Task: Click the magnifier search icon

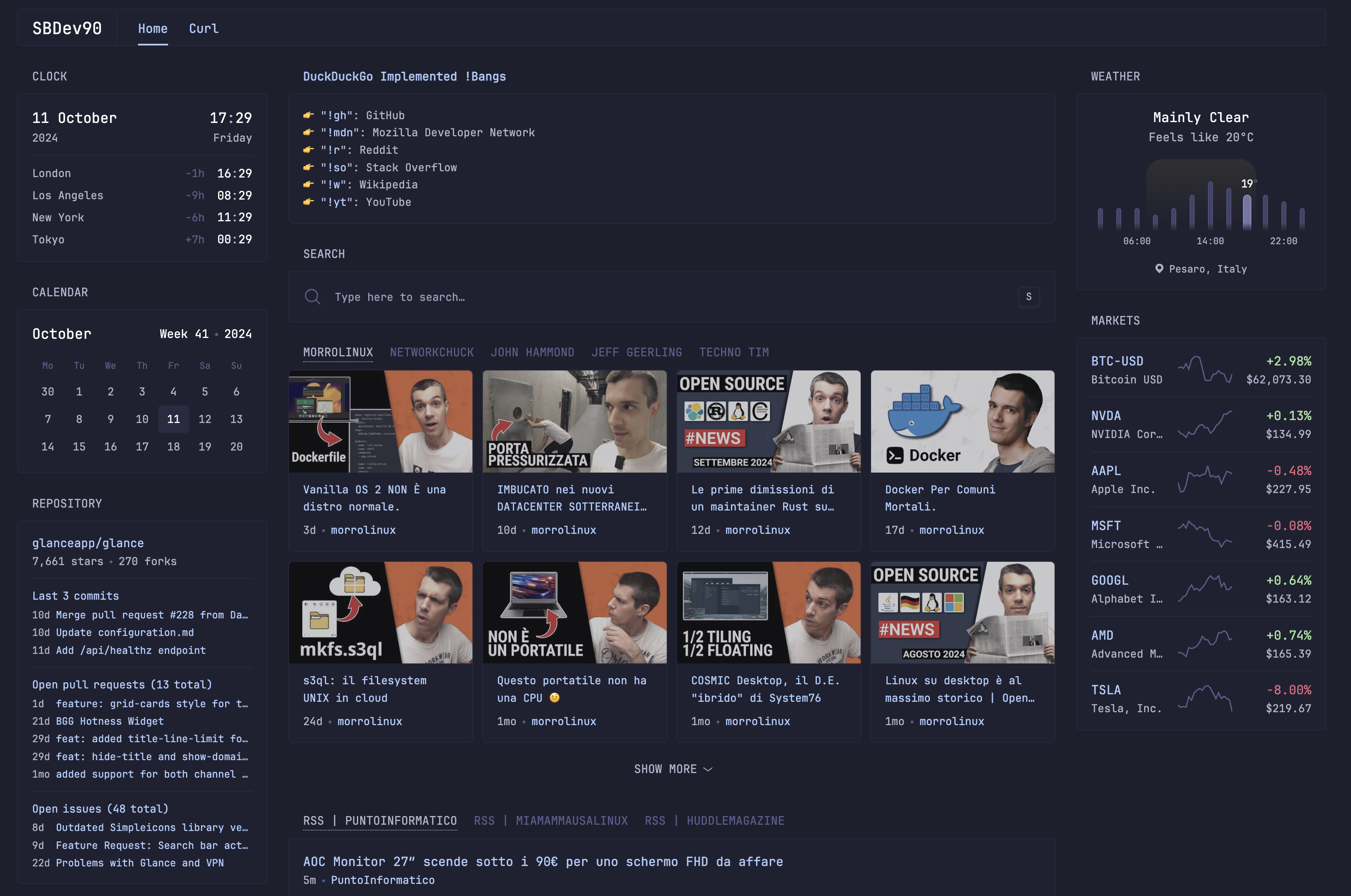Action: coord(312,297)
